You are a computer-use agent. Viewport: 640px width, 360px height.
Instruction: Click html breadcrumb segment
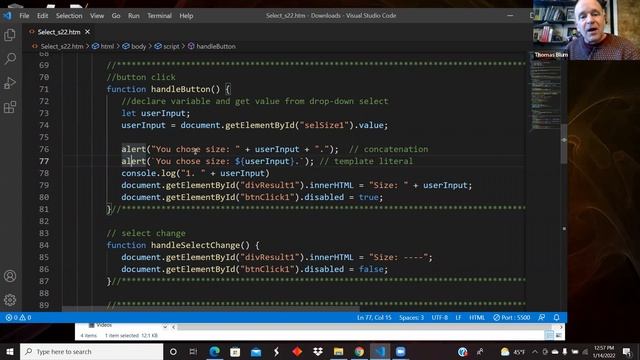(x=107, y=46)
